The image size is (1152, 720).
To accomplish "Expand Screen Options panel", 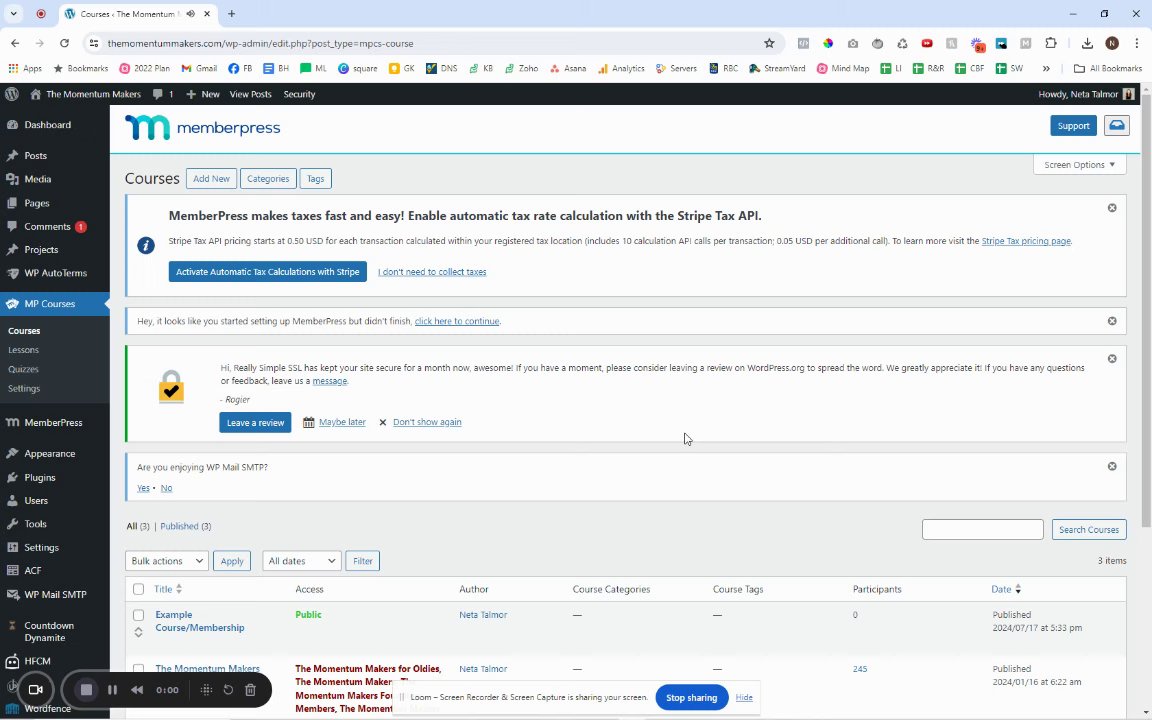I will pos(1079,165).
